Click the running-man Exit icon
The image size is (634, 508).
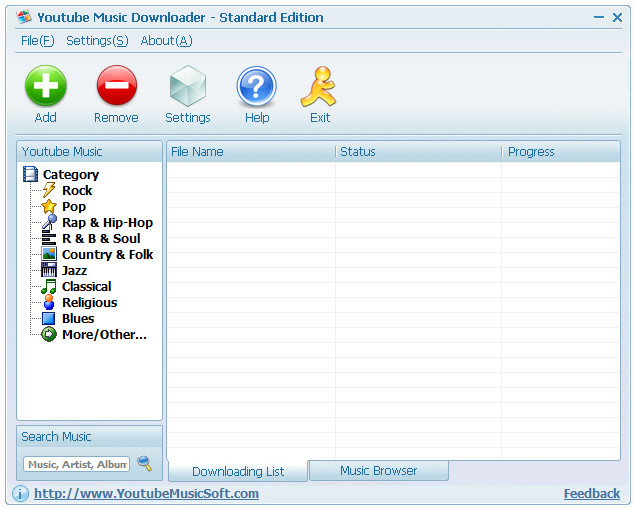pos(319,87)
